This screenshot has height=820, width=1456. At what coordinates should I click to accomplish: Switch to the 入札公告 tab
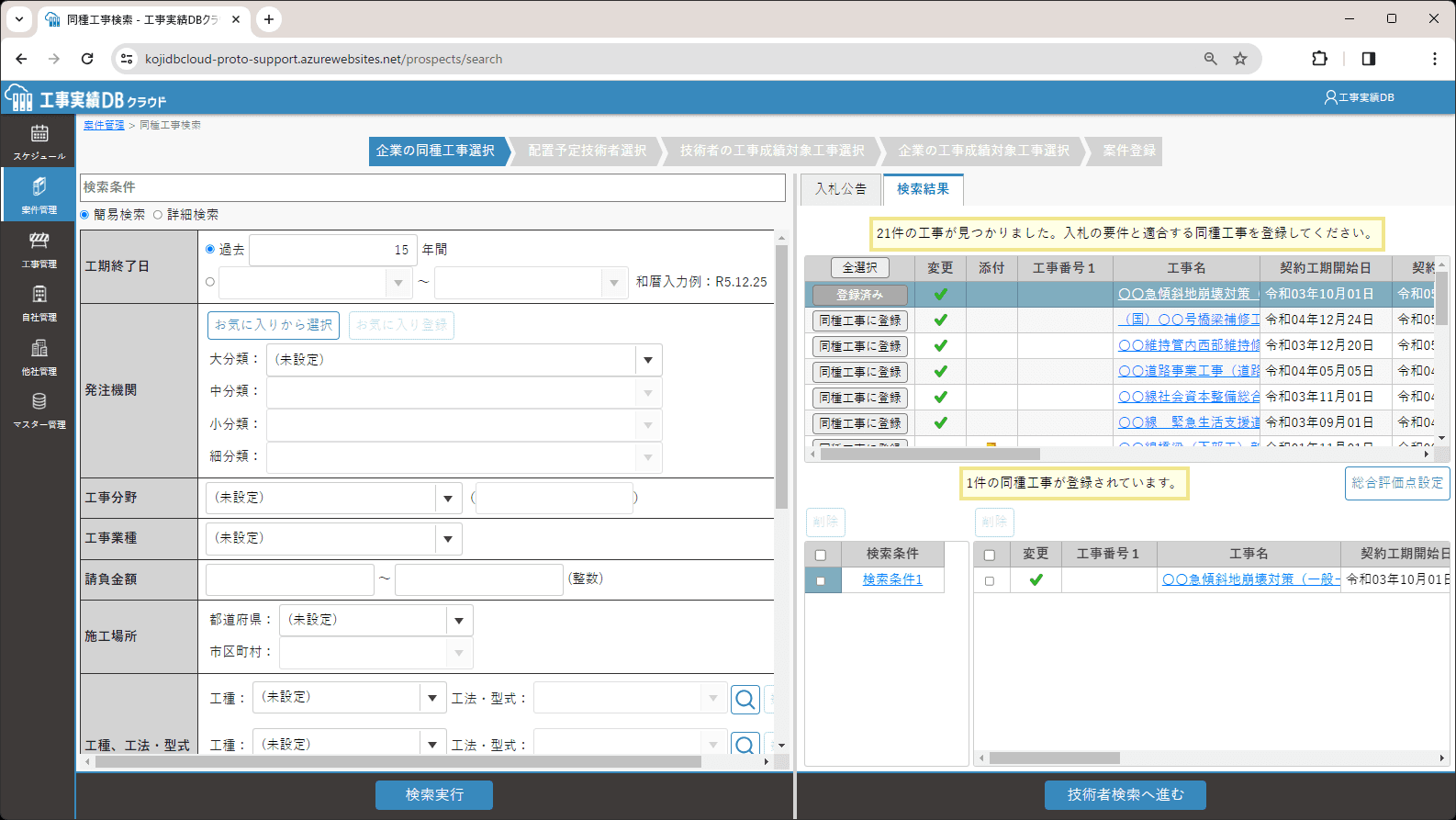coord(841,189)
